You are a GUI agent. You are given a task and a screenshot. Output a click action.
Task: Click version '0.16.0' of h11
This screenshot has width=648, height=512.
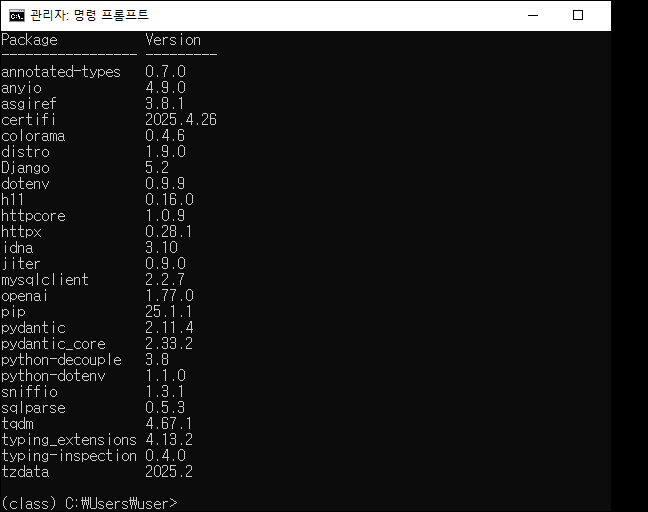169,200
